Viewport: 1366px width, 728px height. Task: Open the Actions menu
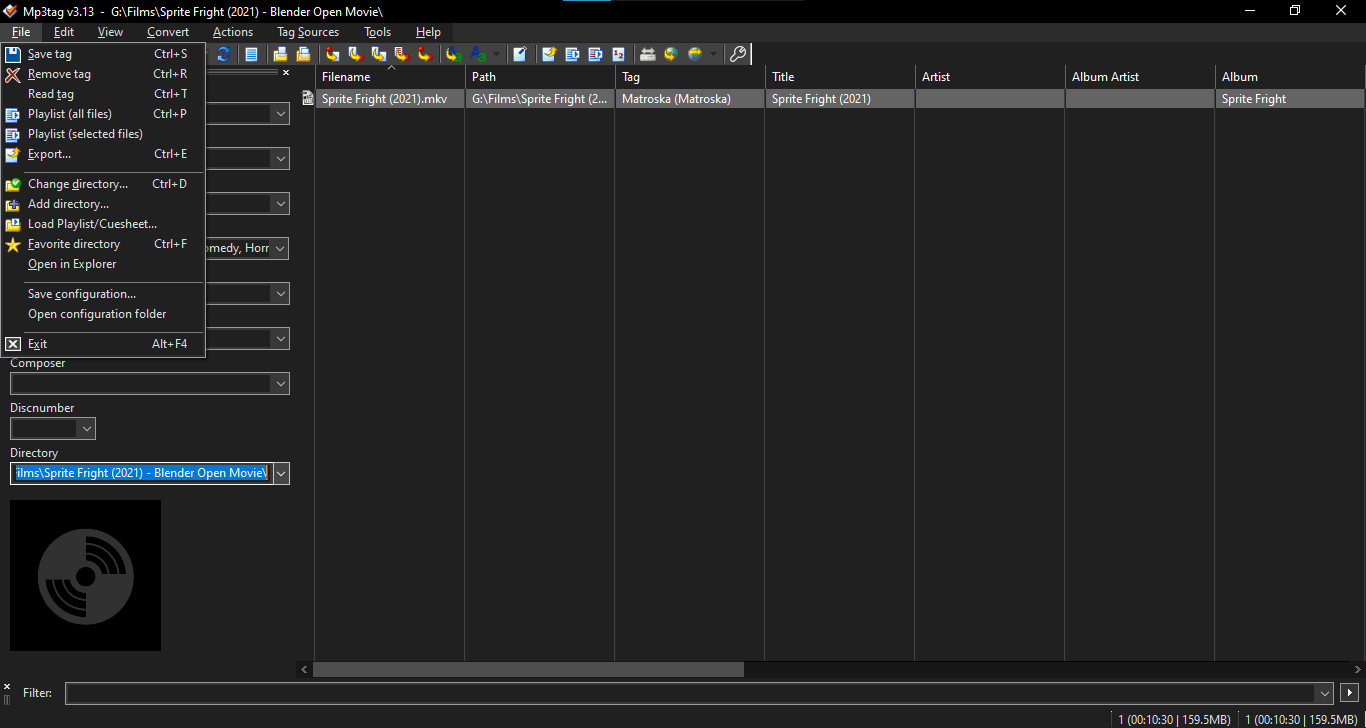click(233, 32)
